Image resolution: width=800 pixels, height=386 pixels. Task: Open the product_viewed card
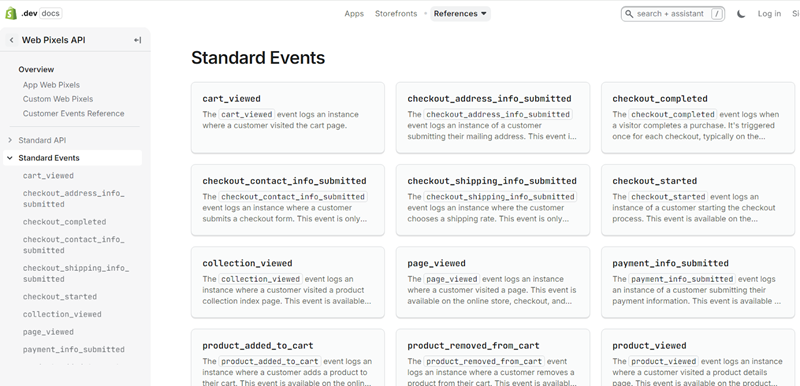[x=698, y=358]
